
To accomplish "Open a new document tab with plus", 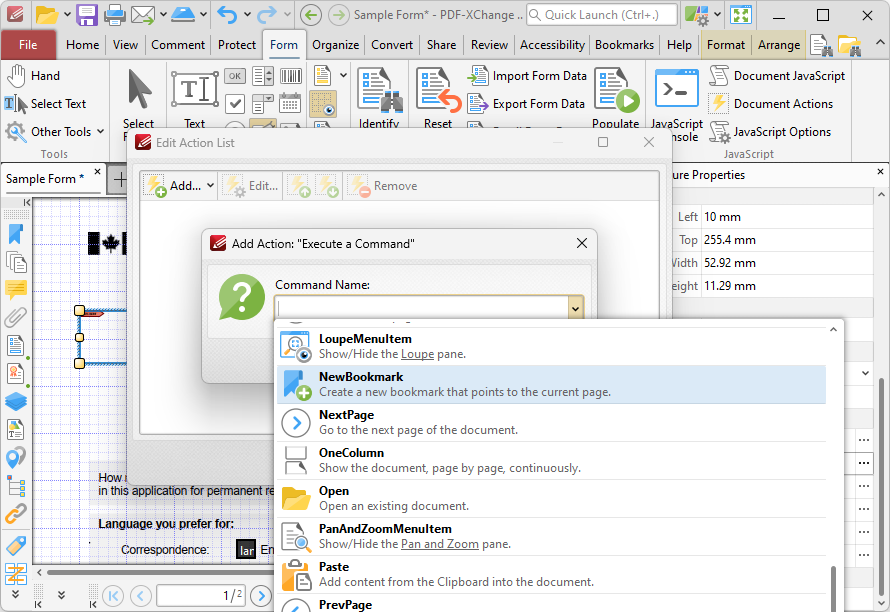I will coord(119,180).
